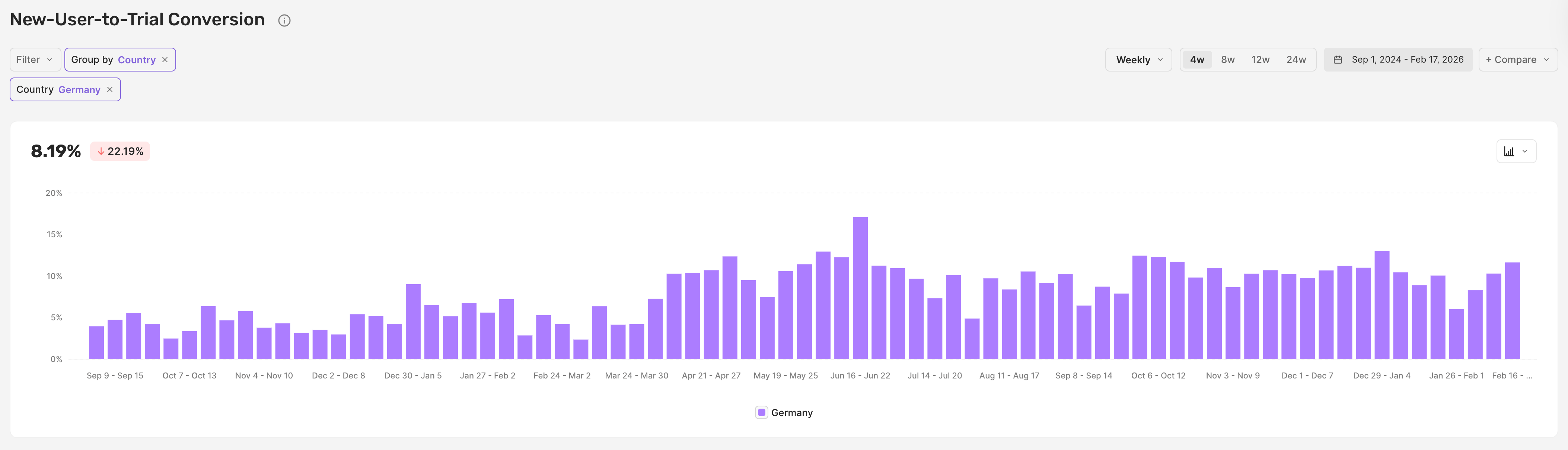Click the Germany legend color swatch
1568x450 pixels.
coord(762,413)
